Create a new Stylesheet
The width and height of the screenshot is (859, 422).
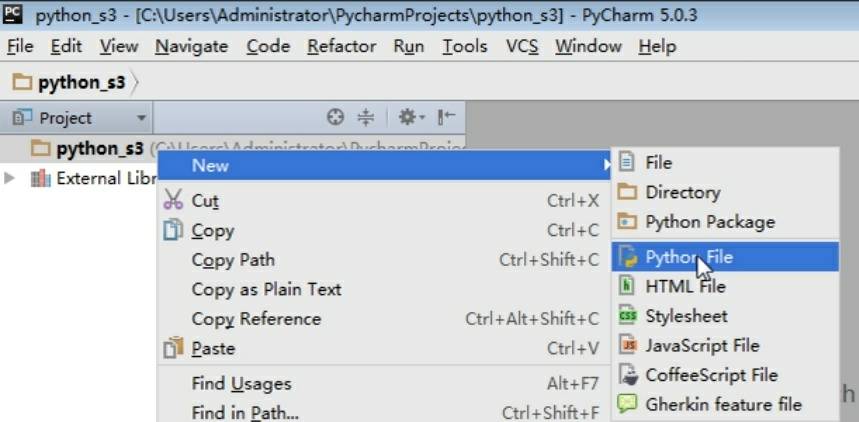tap(686, 316)
